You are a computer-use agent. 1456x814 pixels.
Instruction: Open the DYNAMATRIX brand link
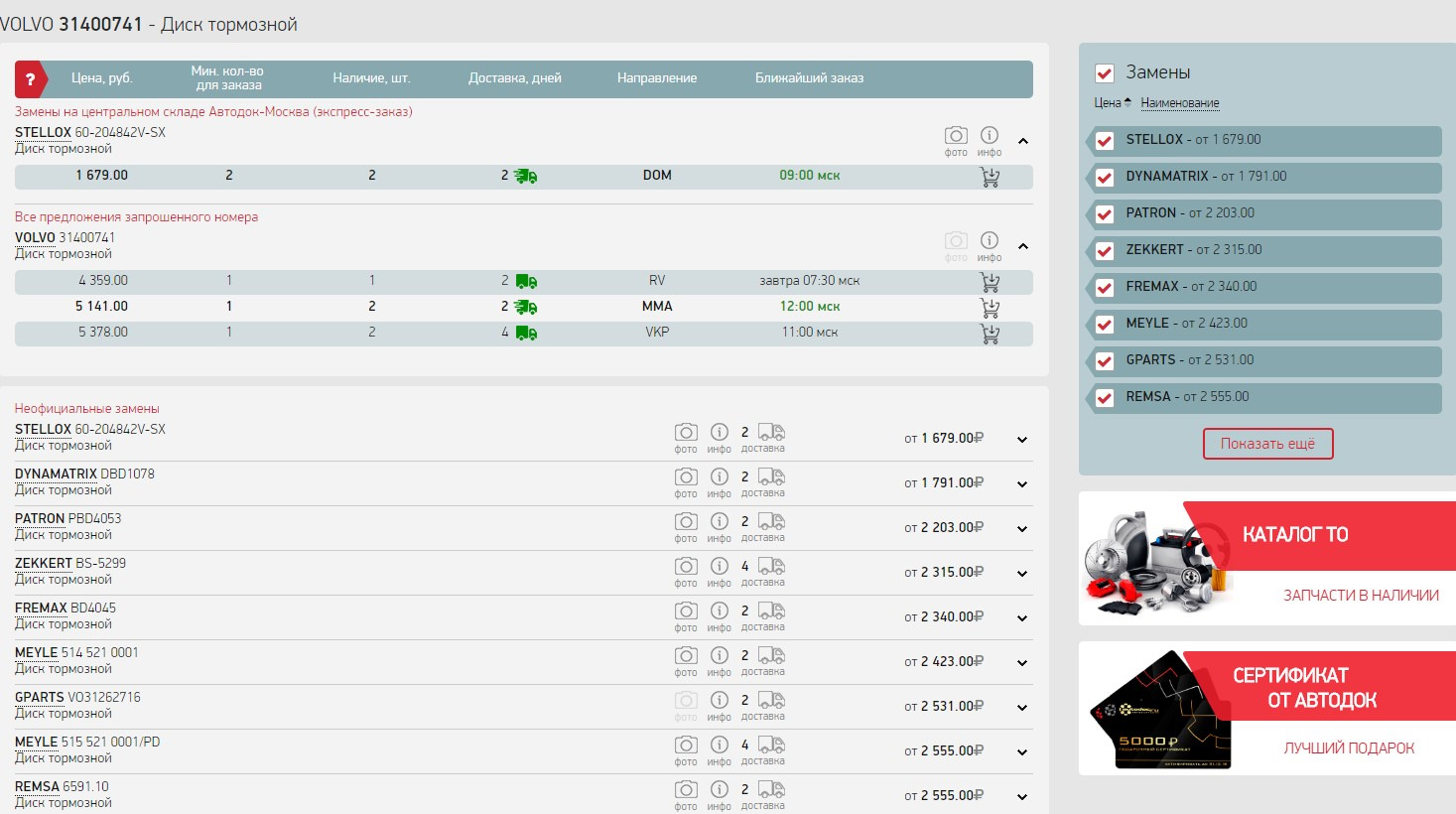tap(56, 474)
